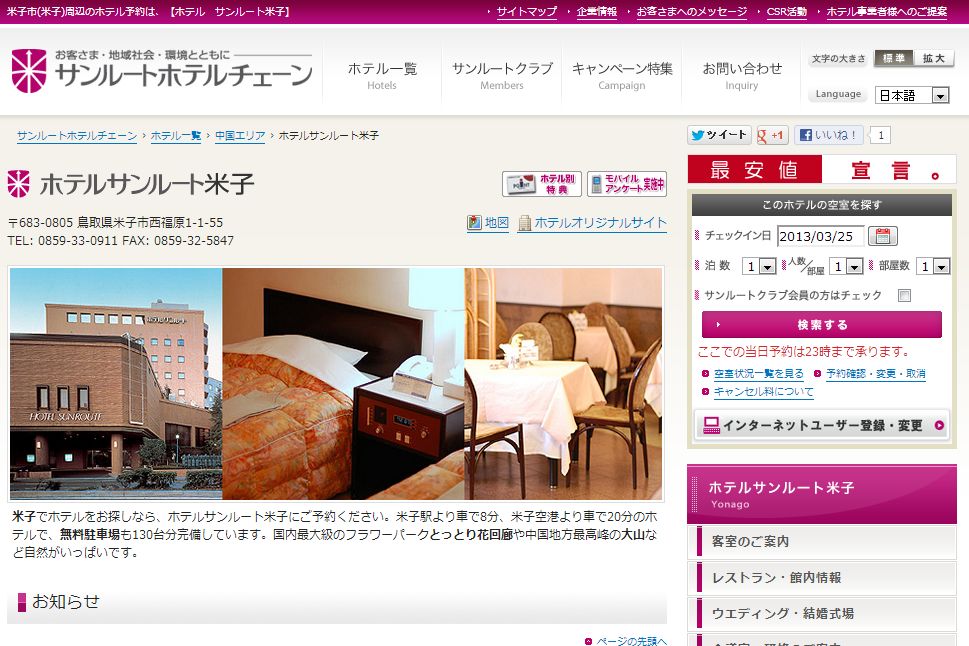Go to サンルートホテルチェーン breadcrumb
Screen dimensions: 969x646
coord(77,136)
